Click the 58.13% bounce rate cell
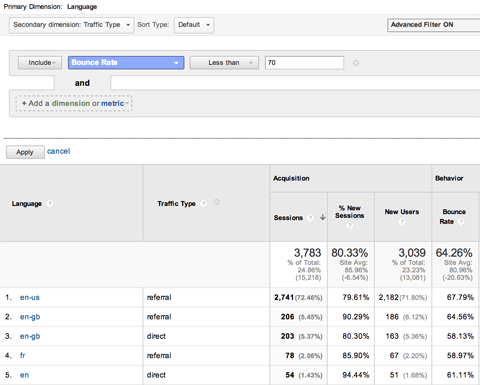Screen dimensions: 480x385 point(460,336)
